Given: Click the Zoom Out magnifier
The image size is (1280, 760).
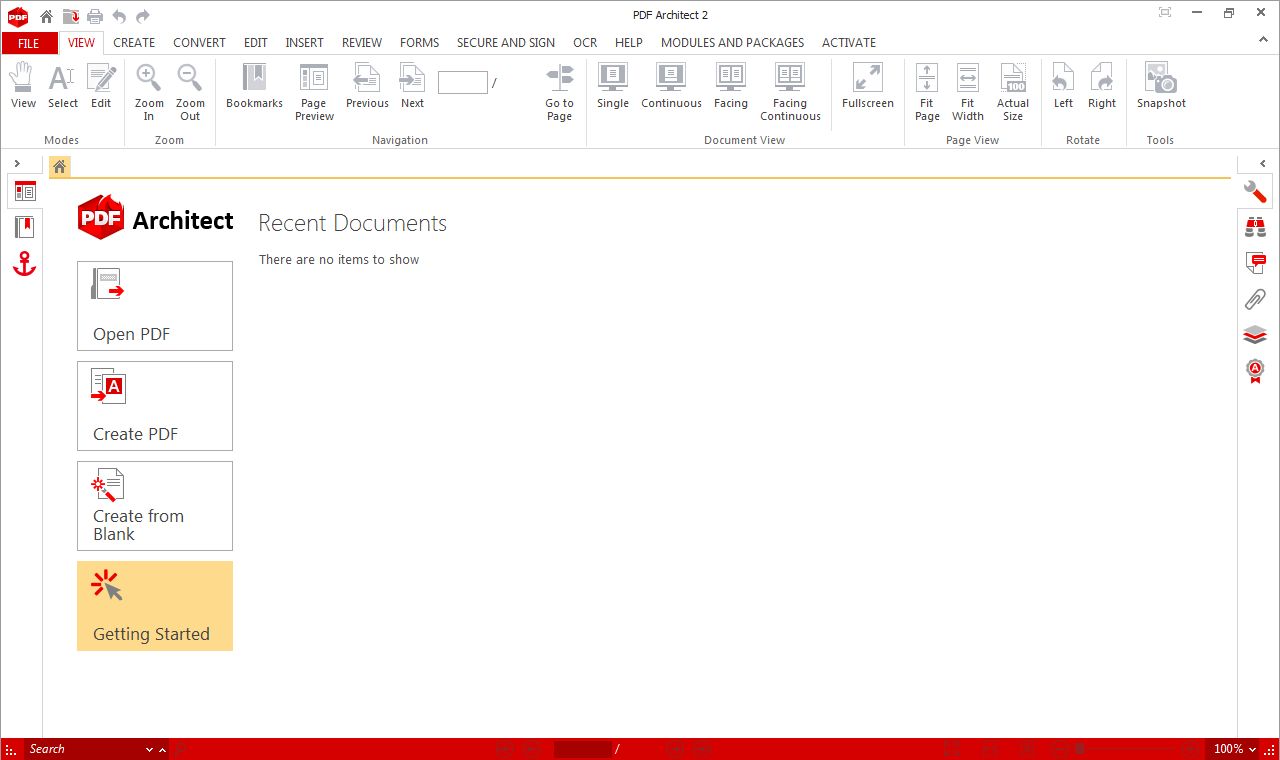Looking at the screenshot, I should point(190,92).
